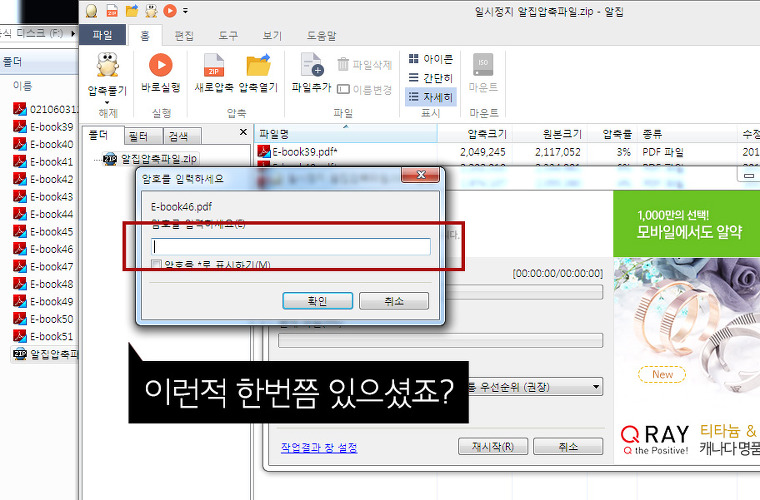Open the 압축열기 (Open archive) folder icon
This screenshot has height=500, width=760.
258,66
